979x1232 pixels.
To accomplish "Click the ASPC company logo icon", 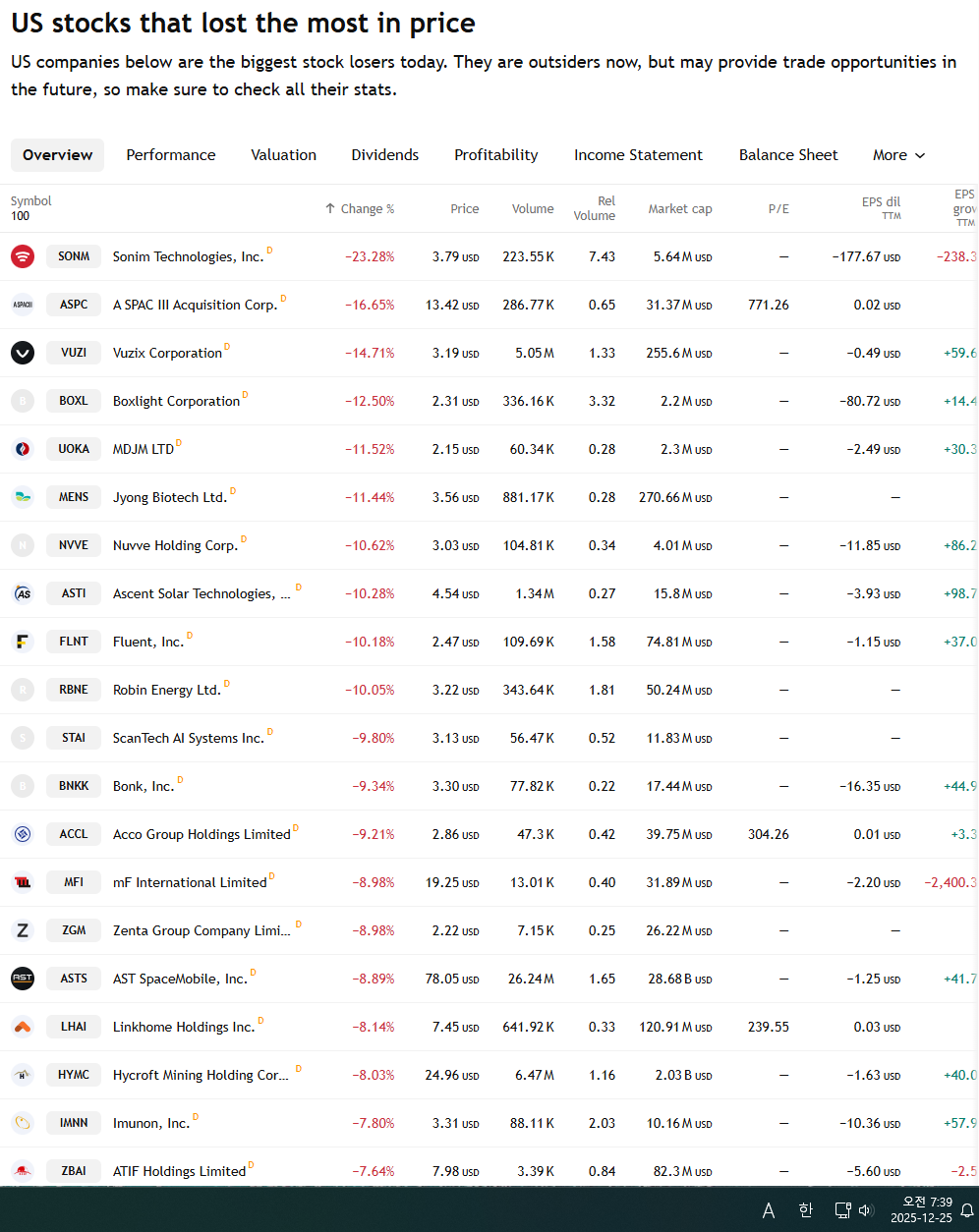I will tap(23, 305).
